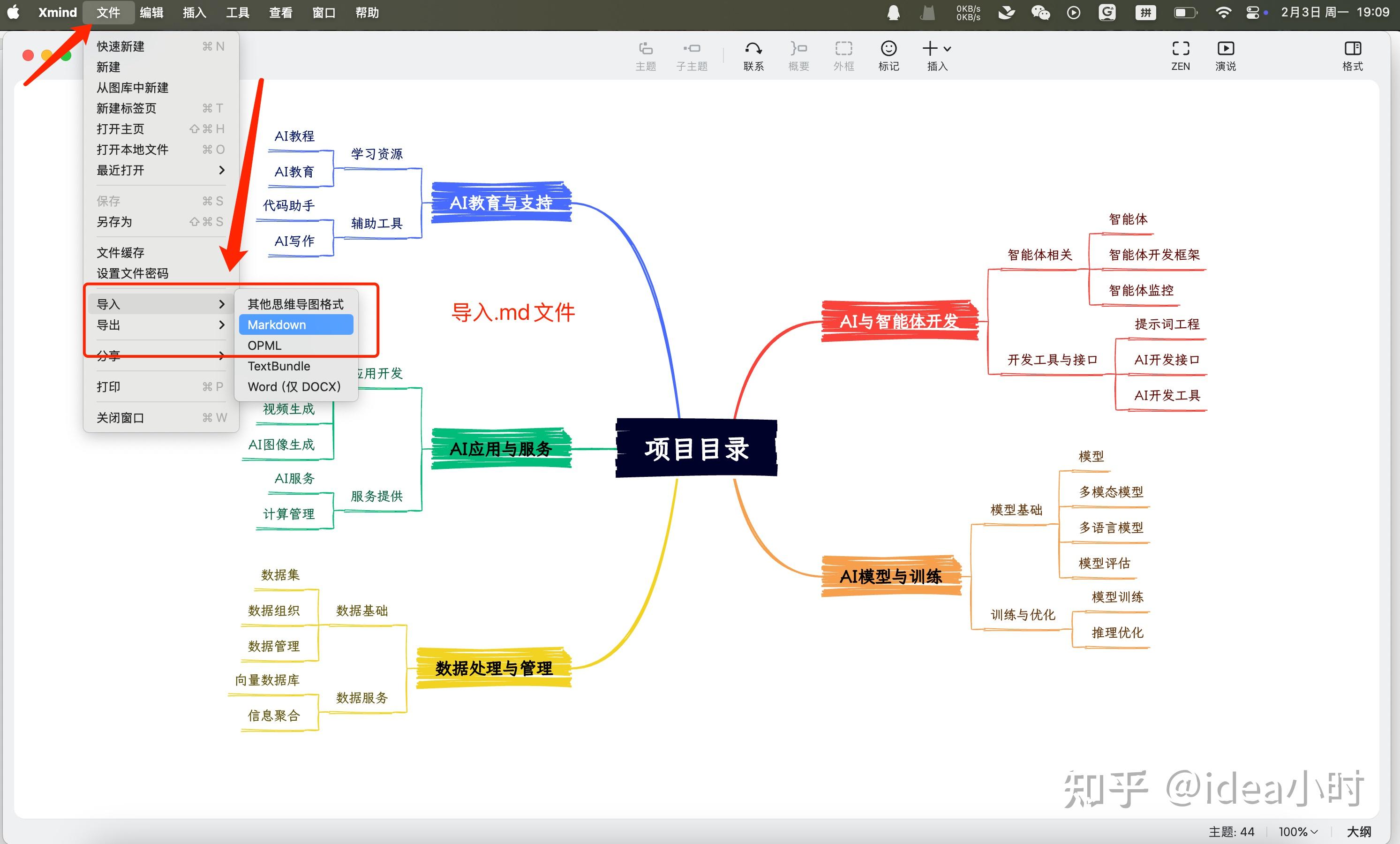Open the 100% zoom level dropdown

1298,831
